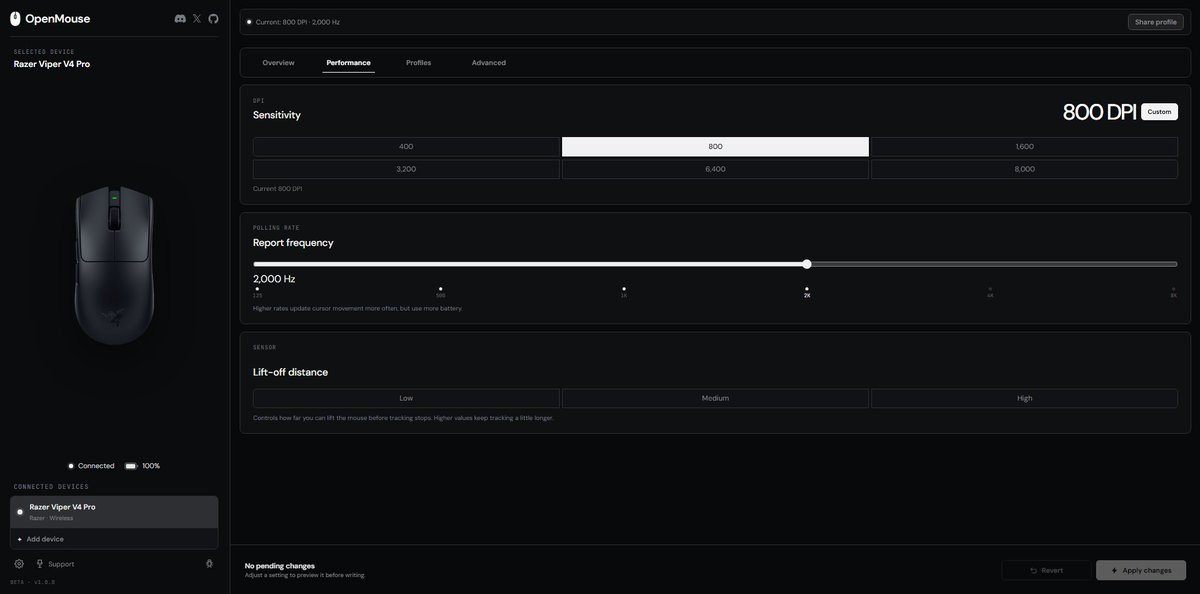The image size is (1200, 594).
Task: Click the Custom DPI button
Action: (x=1159, y=112)
